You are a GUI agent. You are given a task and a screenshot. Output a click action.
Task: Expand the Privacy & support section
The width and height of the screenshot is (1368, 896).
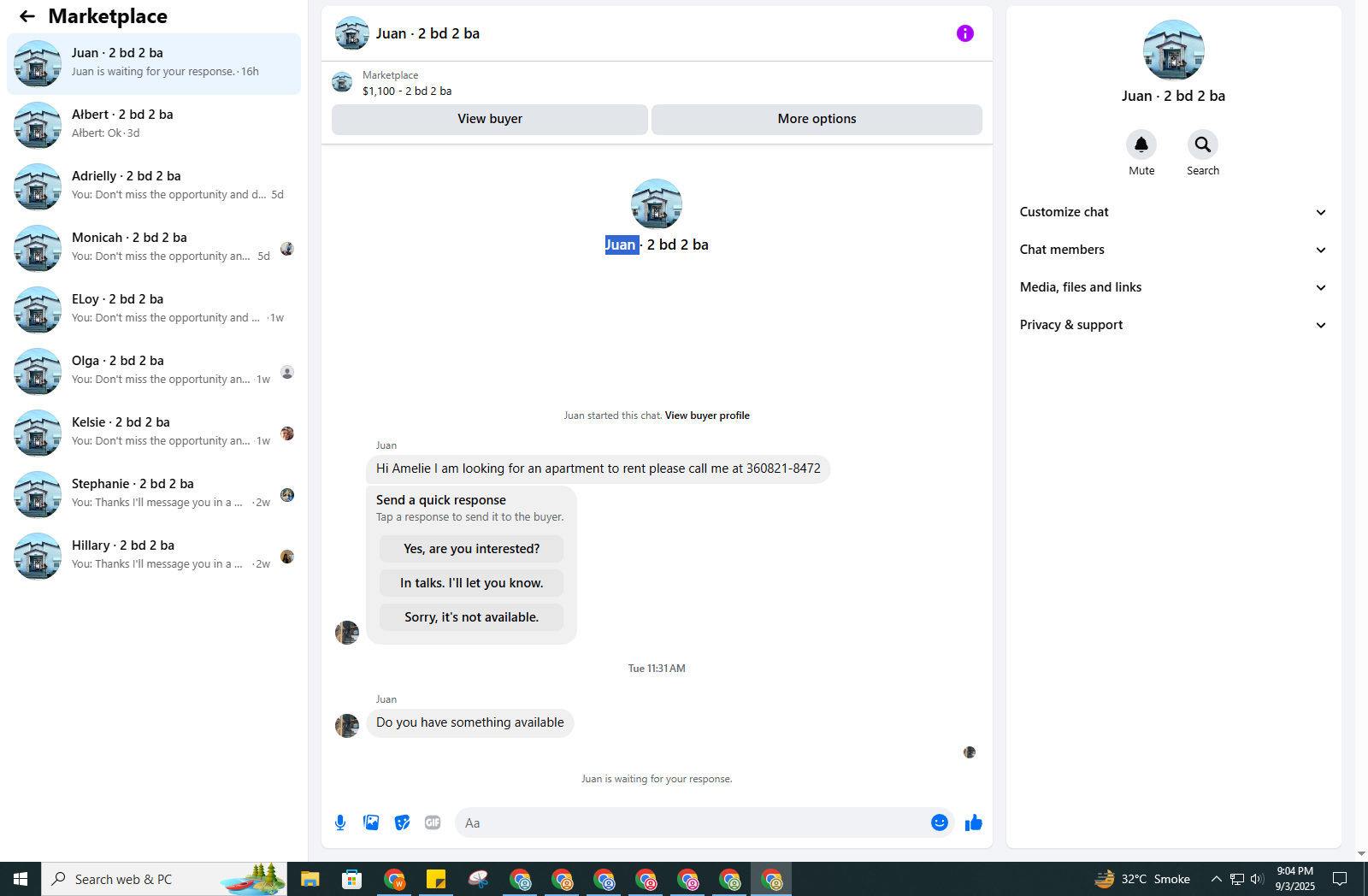[x=1173, y=325]
